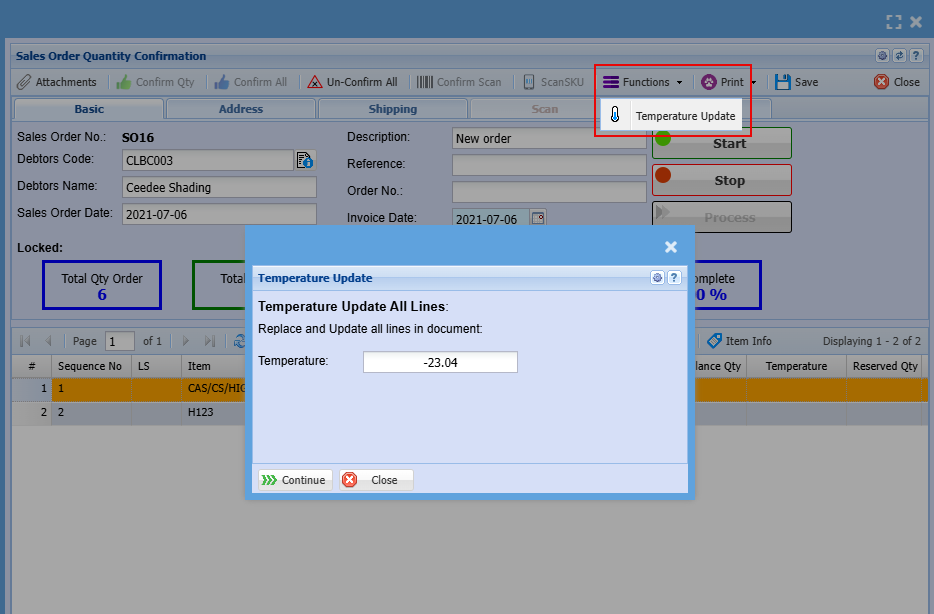Select Temperature Update menu entry
The width and height of the screenshot is (934, 614).
tap(672, 116)
